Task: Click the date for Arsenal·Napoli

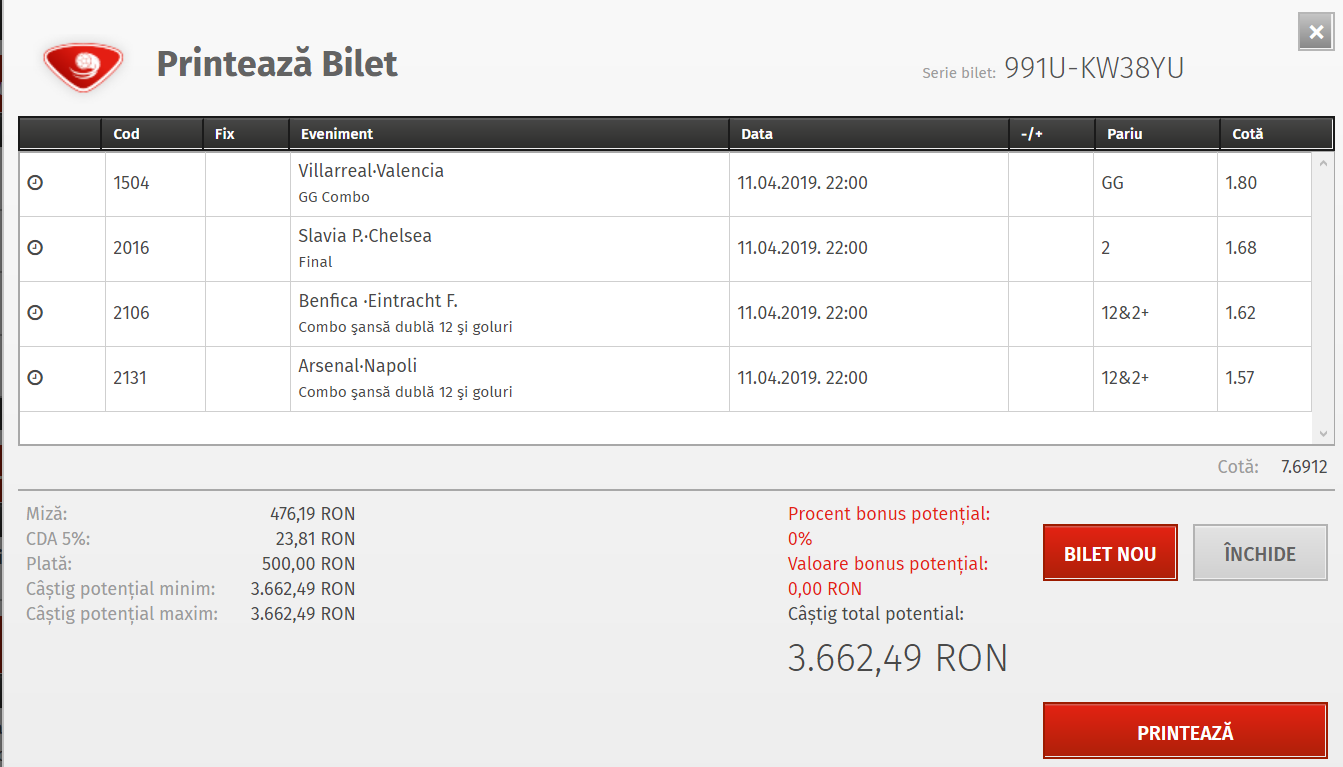Action: 802,378
